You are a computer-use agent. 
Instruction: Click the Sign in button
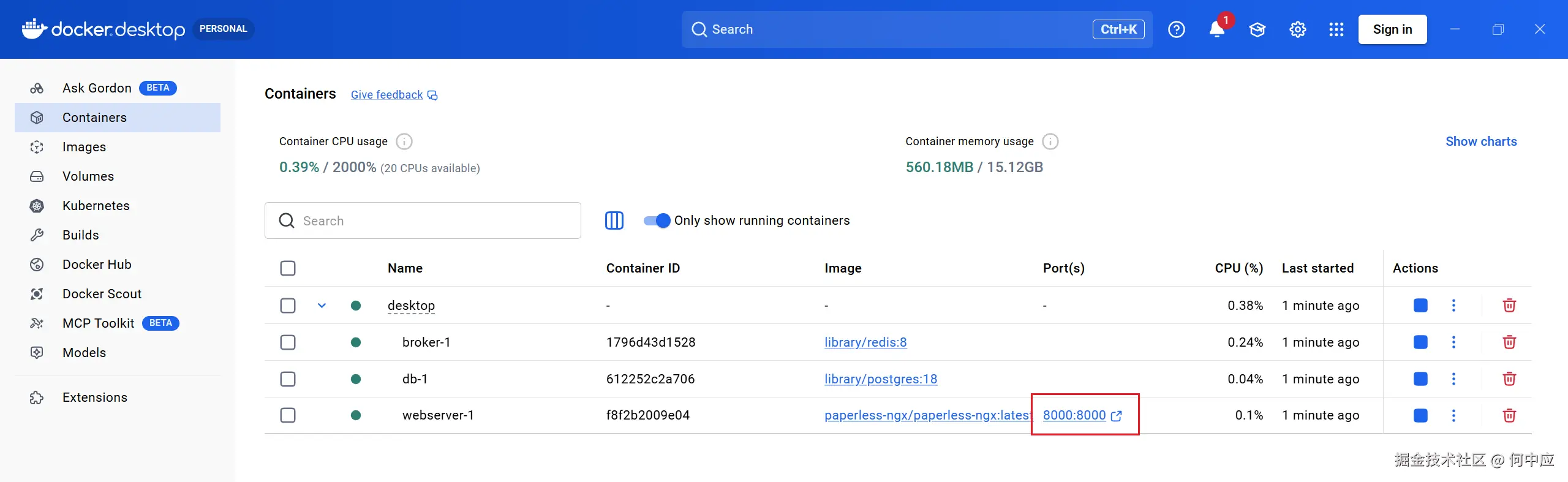[1392, 29]
